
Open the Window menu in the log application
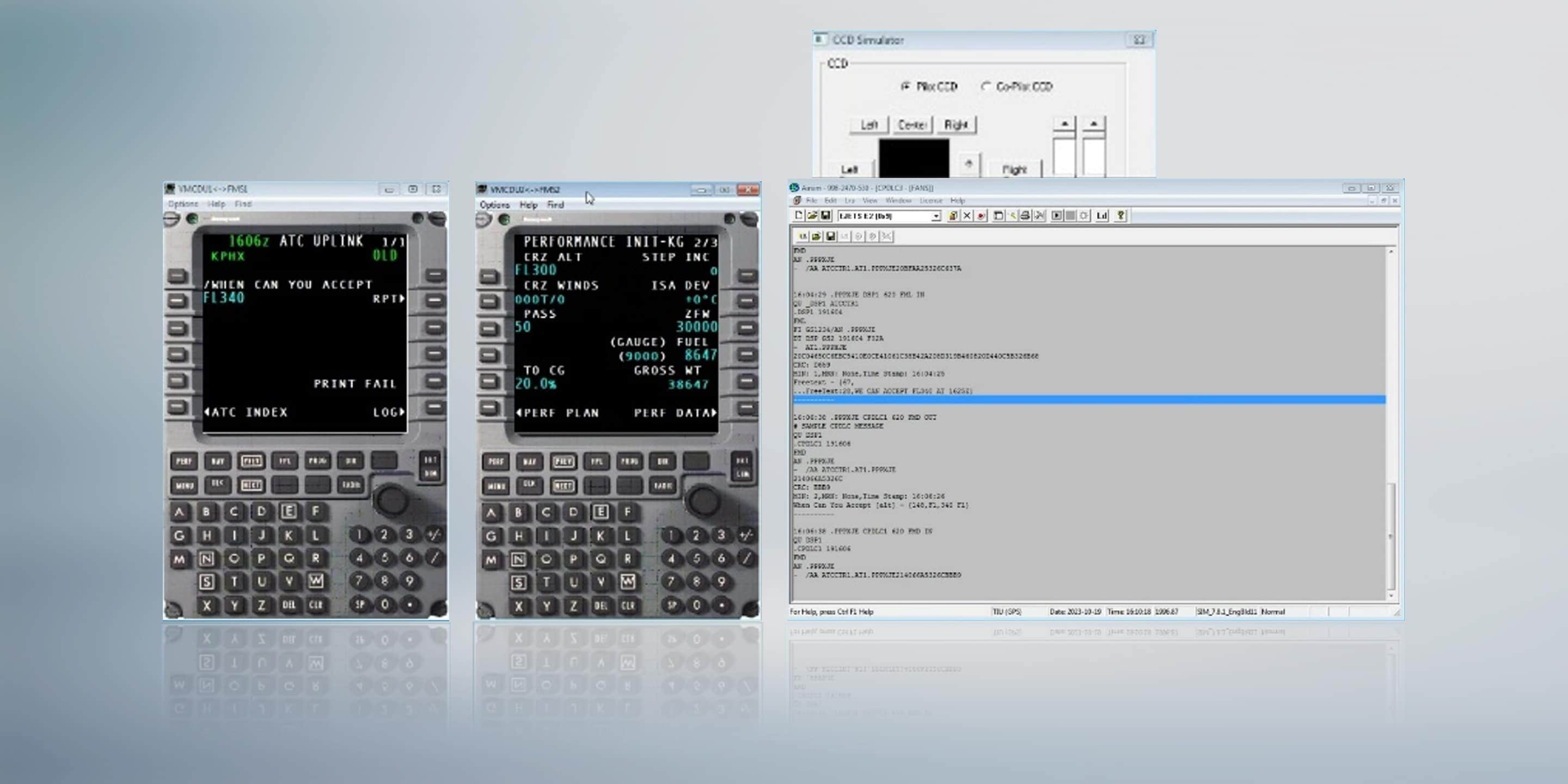[x=898, y=200]
